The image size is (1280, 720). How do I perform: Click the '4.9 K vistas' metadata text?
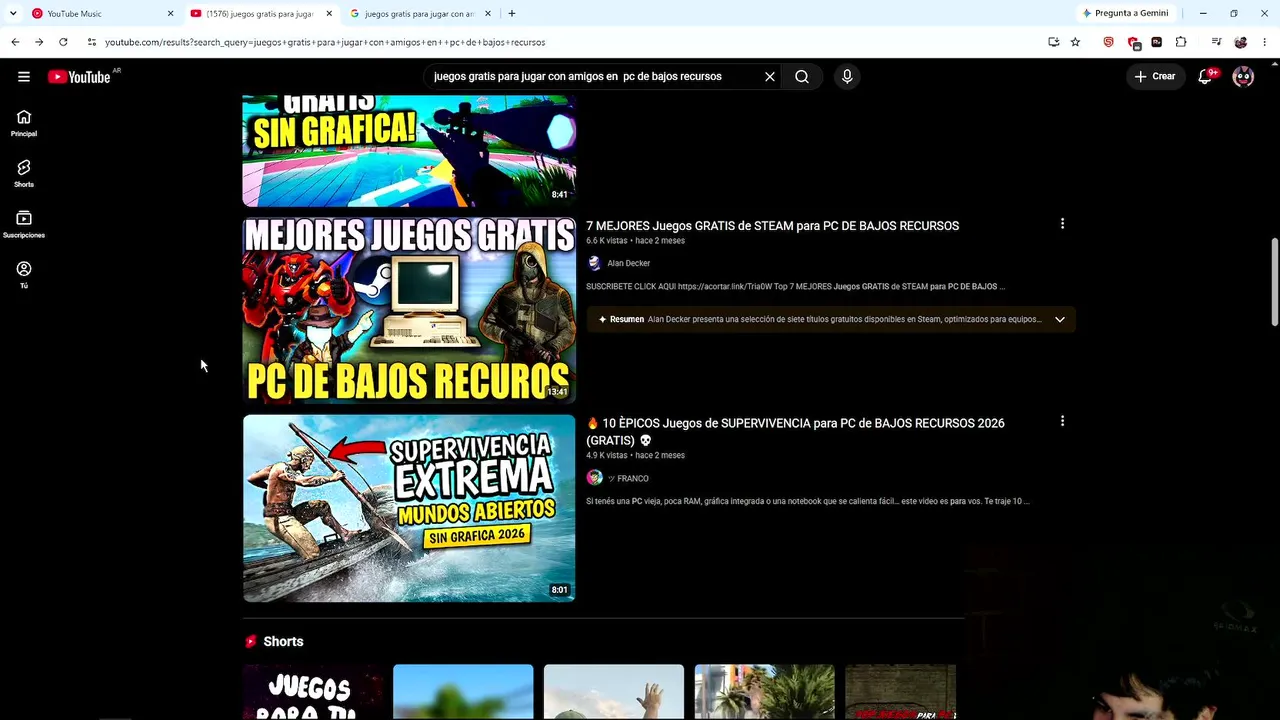pos(606,456)
